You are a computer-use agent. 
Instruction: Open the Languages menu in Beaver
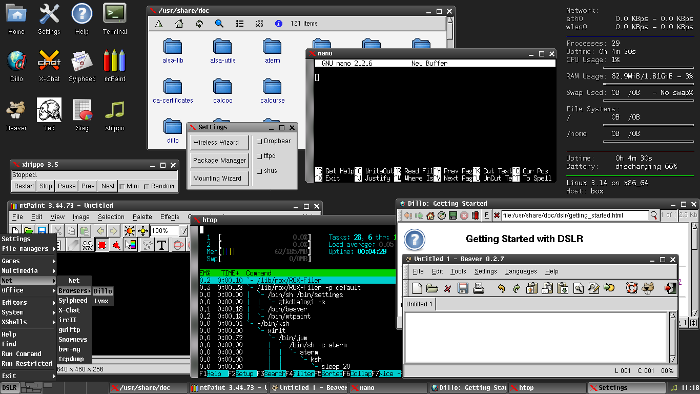tap(521, 272)
